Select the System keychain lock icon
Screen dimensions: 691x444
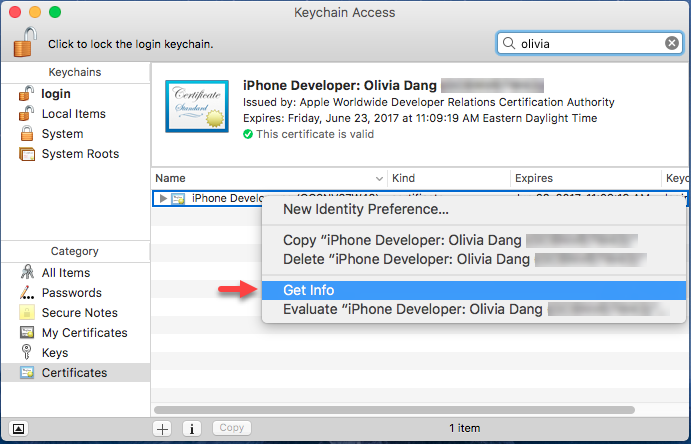coord(25,134)
